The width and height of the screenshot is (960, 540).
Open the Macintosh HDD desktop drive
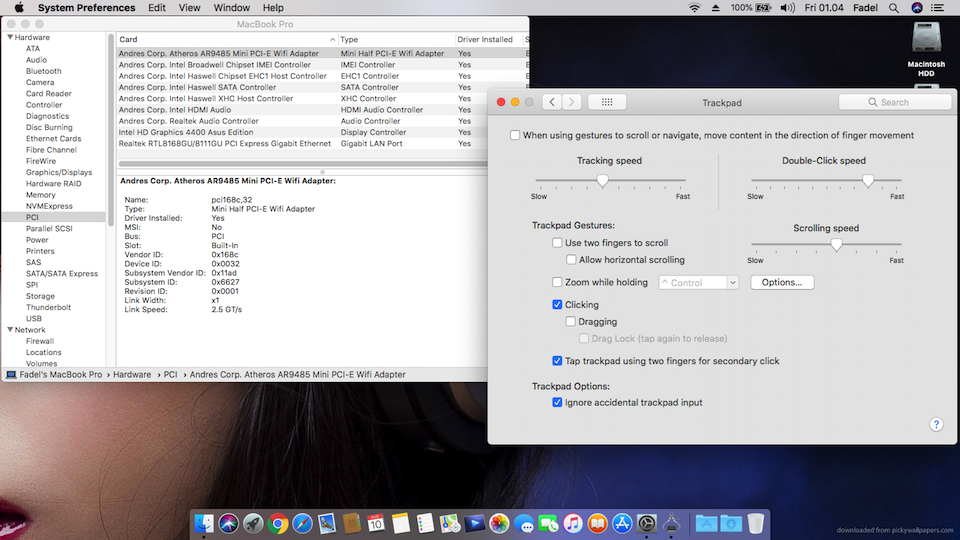coord(926,49)
